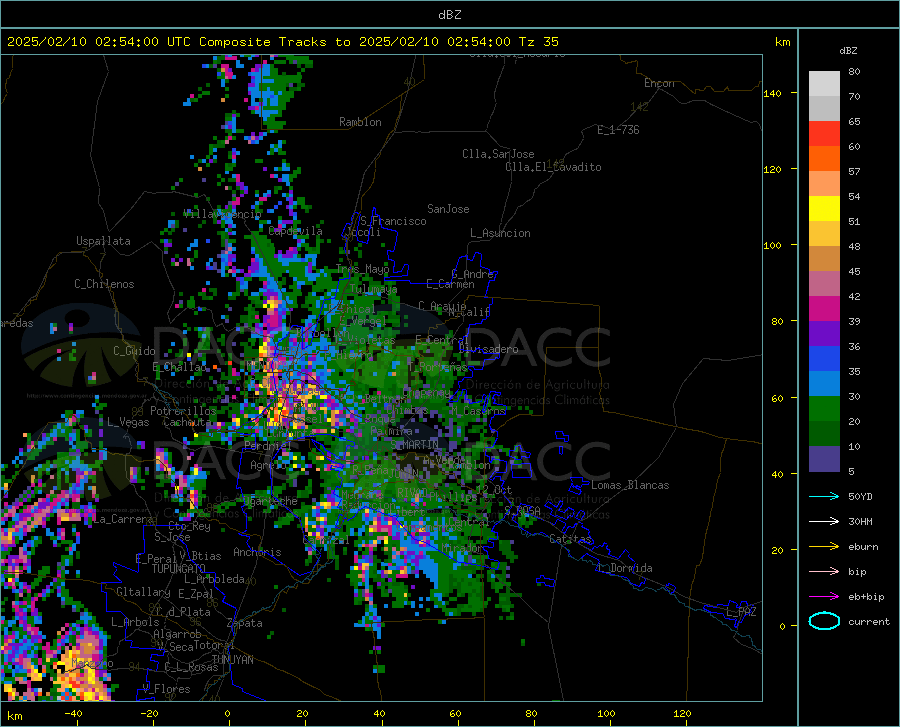Select the magenta 39-42 dBZ swatch
Viewport: 900px width, 727px height.
(x=824, y=309)
